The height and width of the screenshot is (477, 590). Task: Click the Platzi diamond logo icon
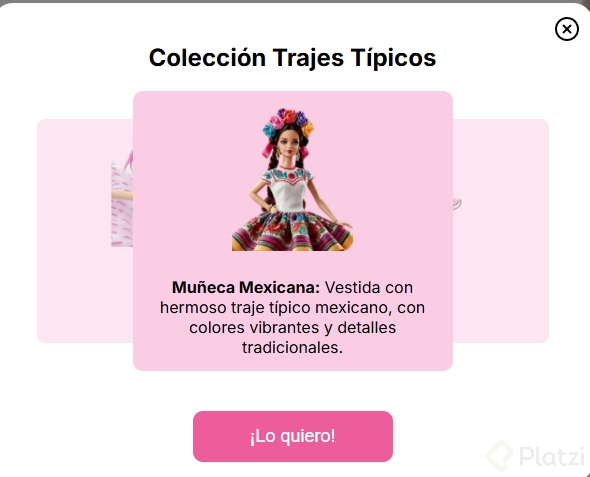pos(500,455)
